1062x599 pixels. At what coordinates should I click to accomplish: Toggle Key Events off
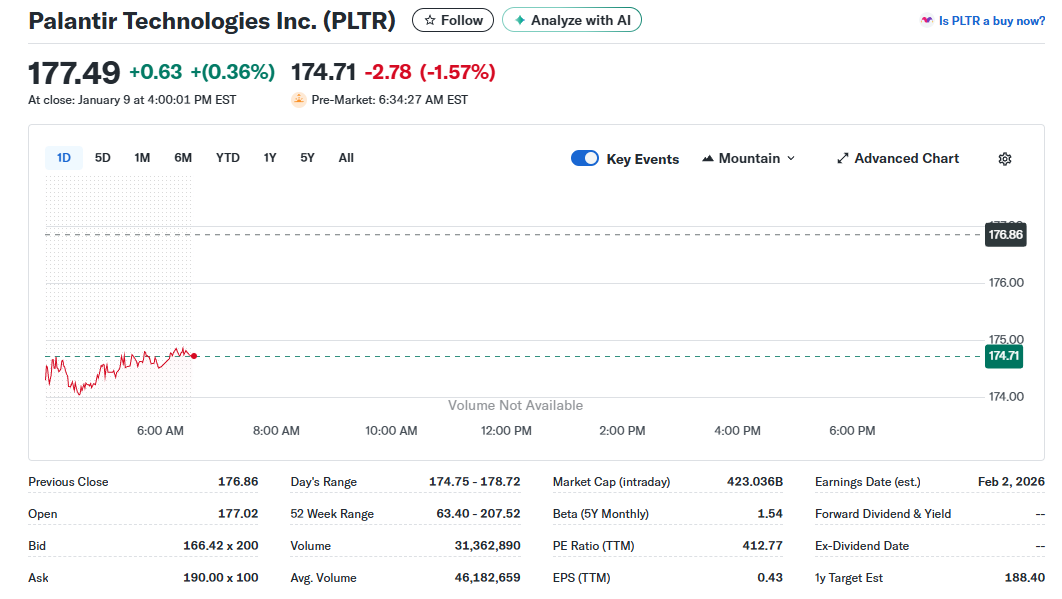click(x=585, y=158)
